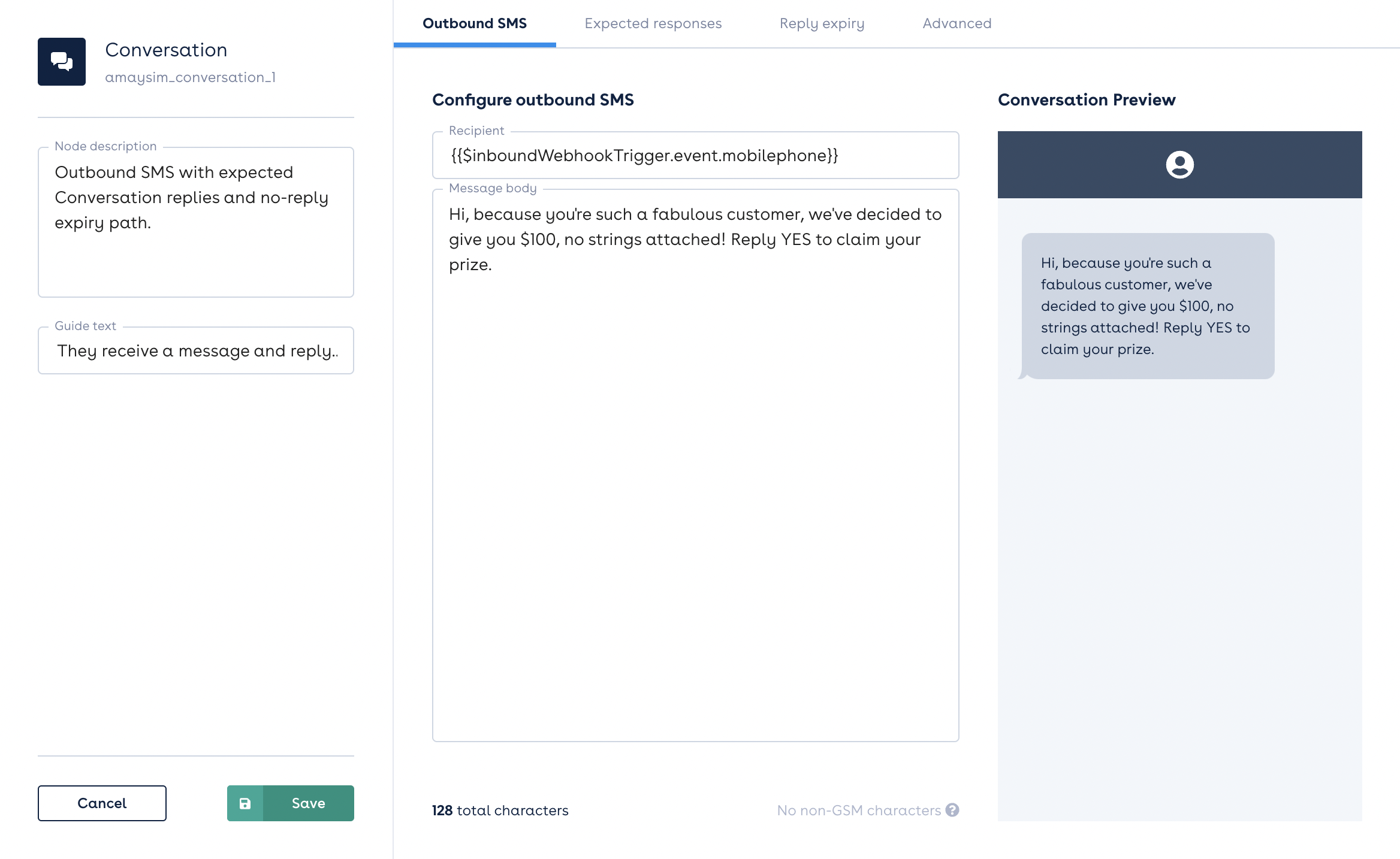Focus the Recipient input field

[696, 155]
